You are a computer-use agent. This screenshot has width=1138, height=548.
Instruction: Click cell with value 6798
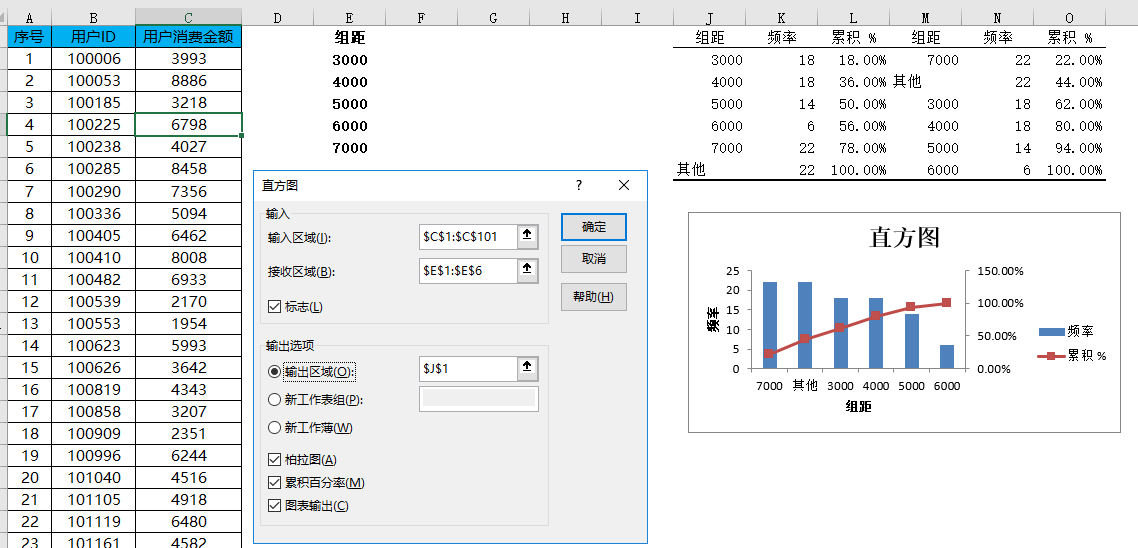pyautogui.click(x=189, y=125)
